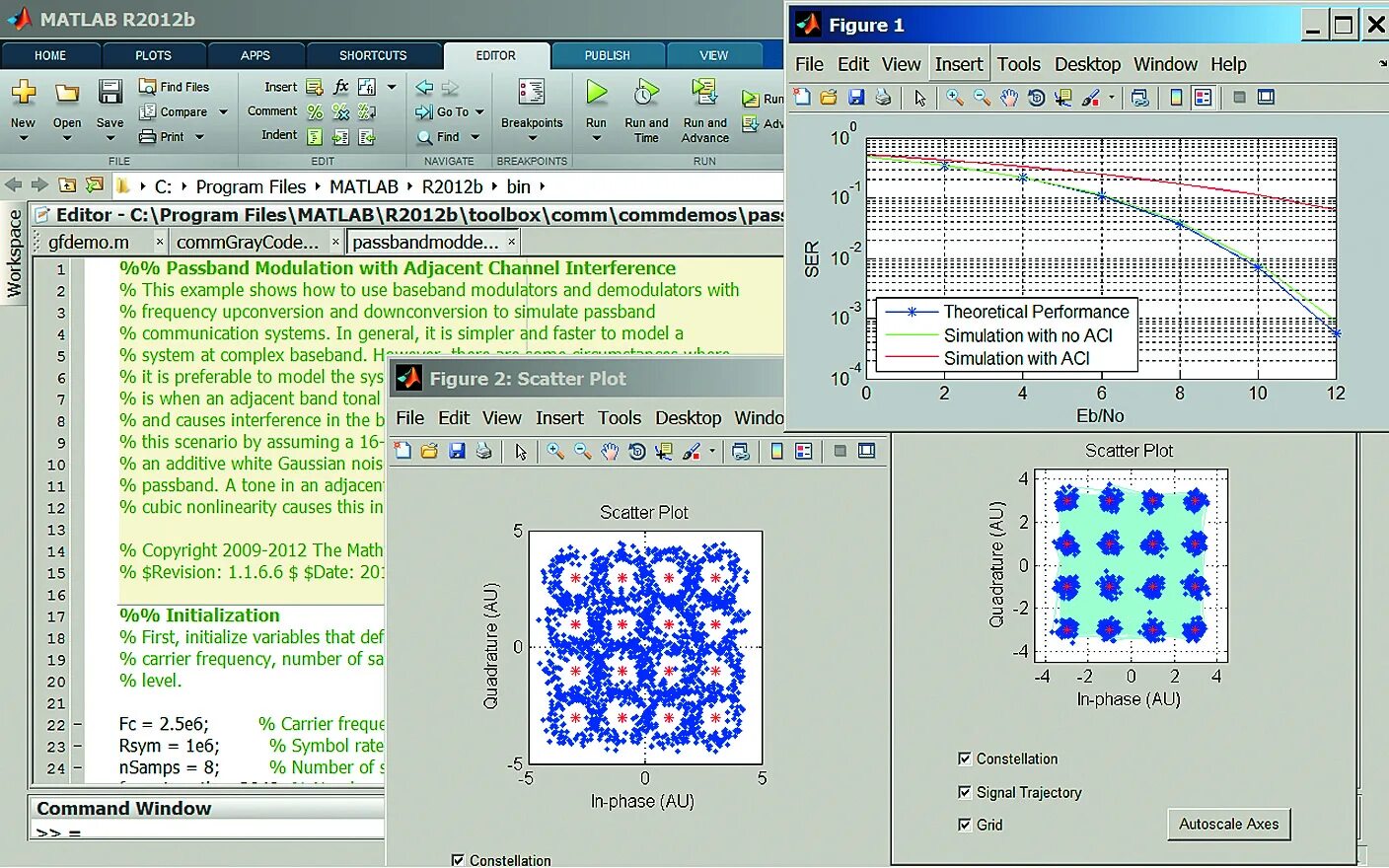The width and height of the screenshot is (1389, 868).
Task: Switch to the HOME ribbon tab
Action: 50,55
